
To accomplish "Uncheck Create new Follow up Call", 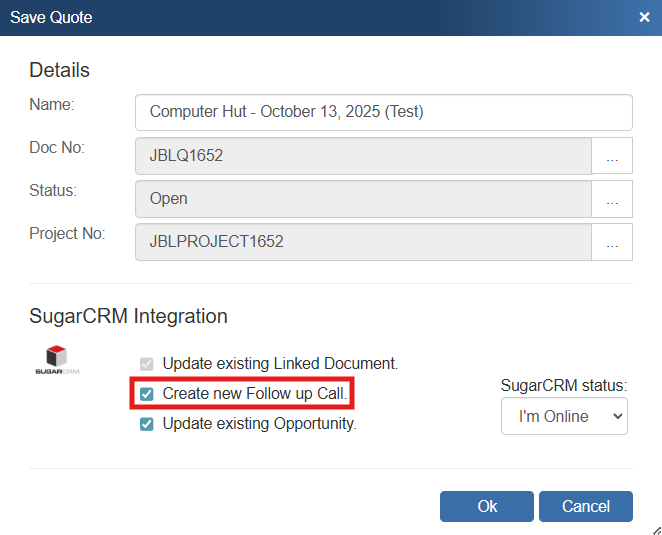I will [147, 394].
